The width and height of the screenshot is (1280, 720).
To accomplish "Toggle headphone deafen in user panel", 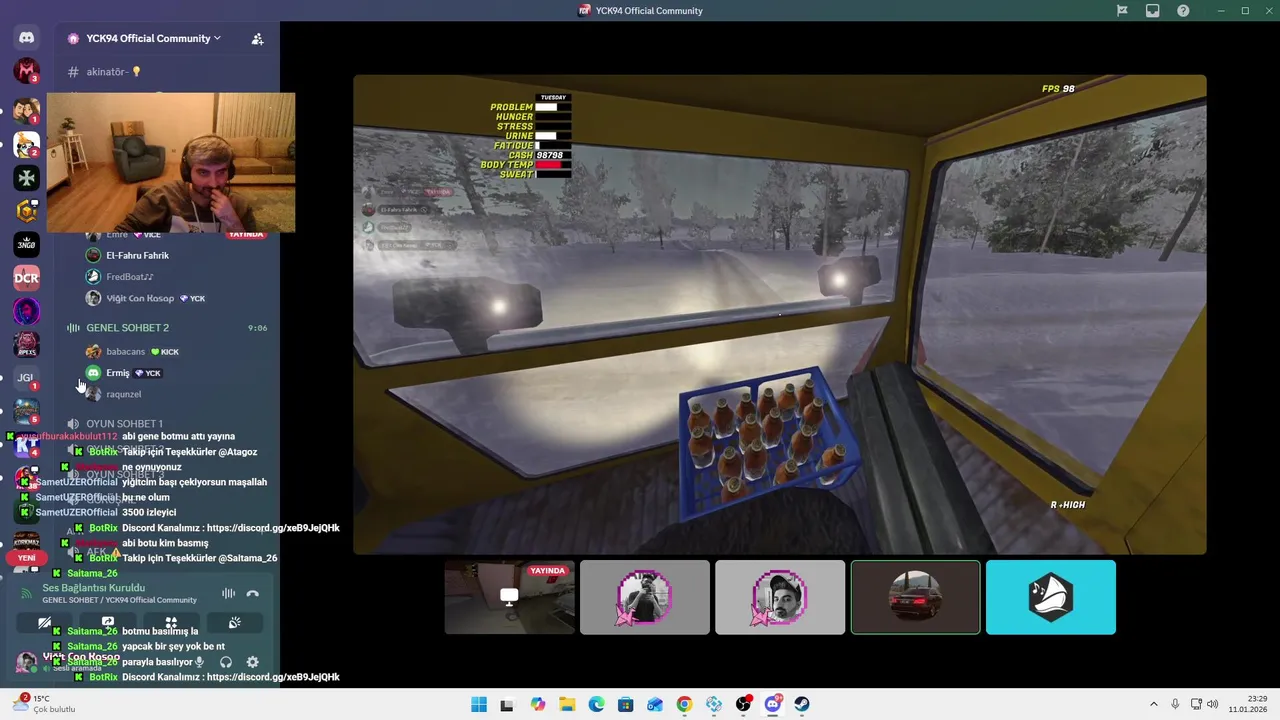I will point(226,662).
